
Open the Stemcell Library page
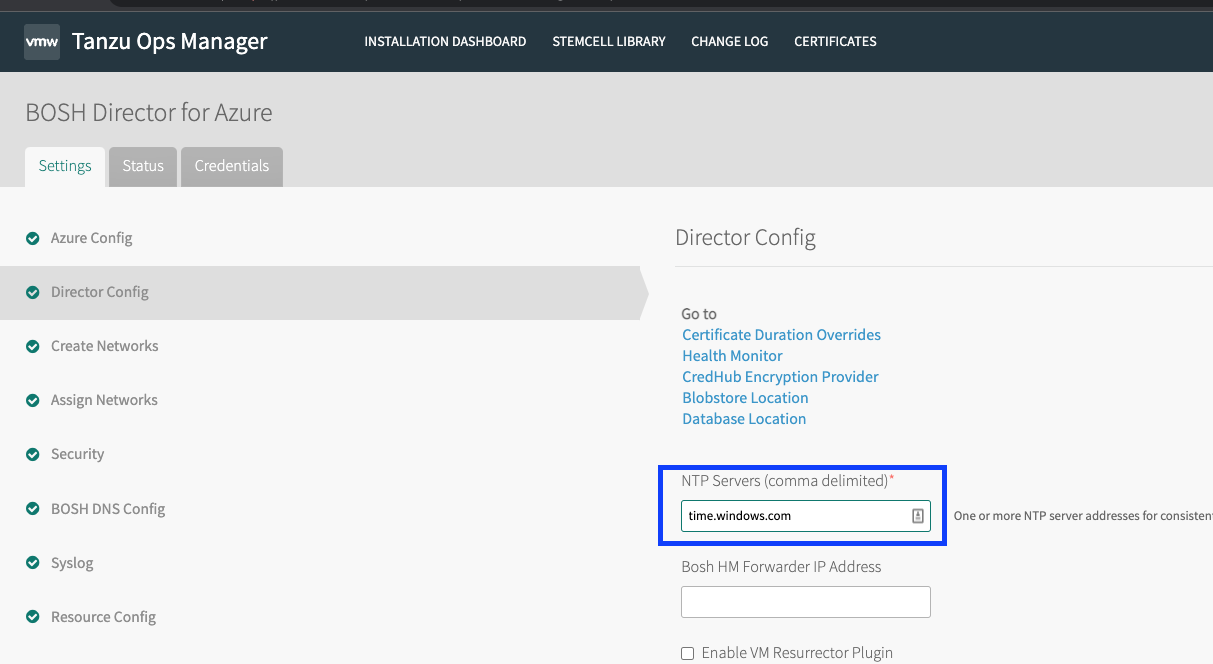point(609,42)
